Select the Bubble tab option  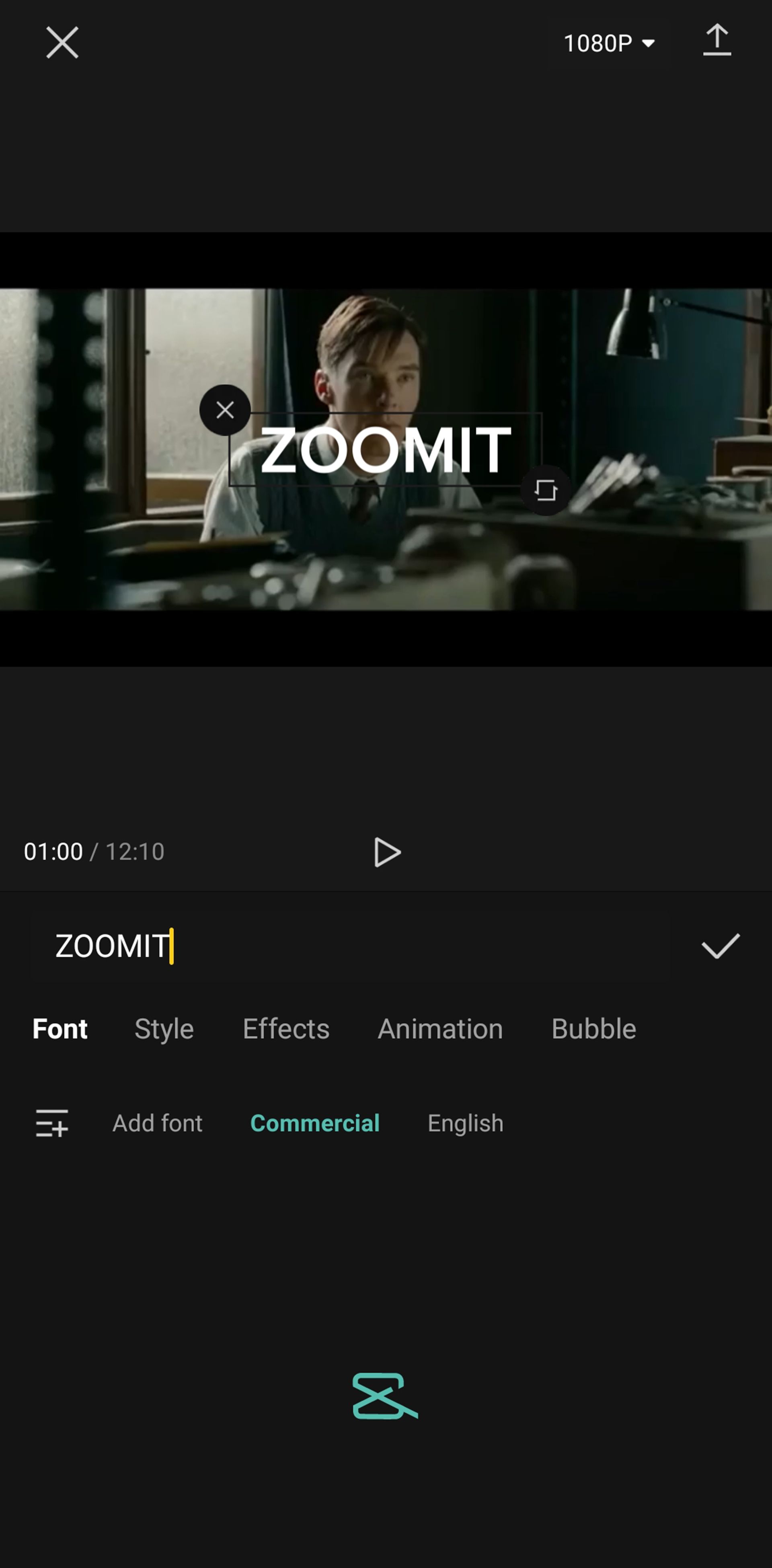593,1028
